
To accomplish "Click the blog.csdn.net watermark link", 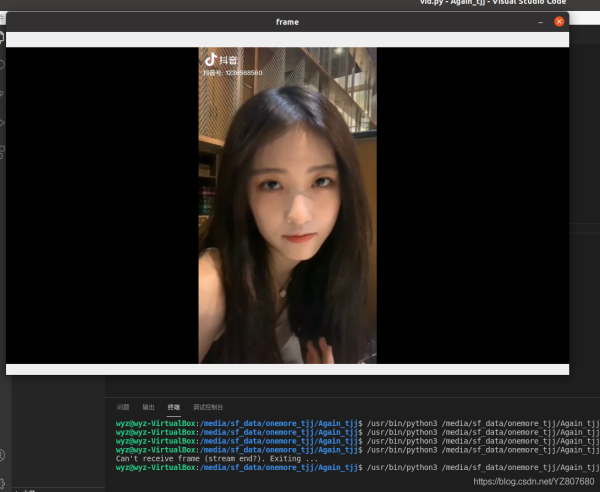I will (533, 482).
